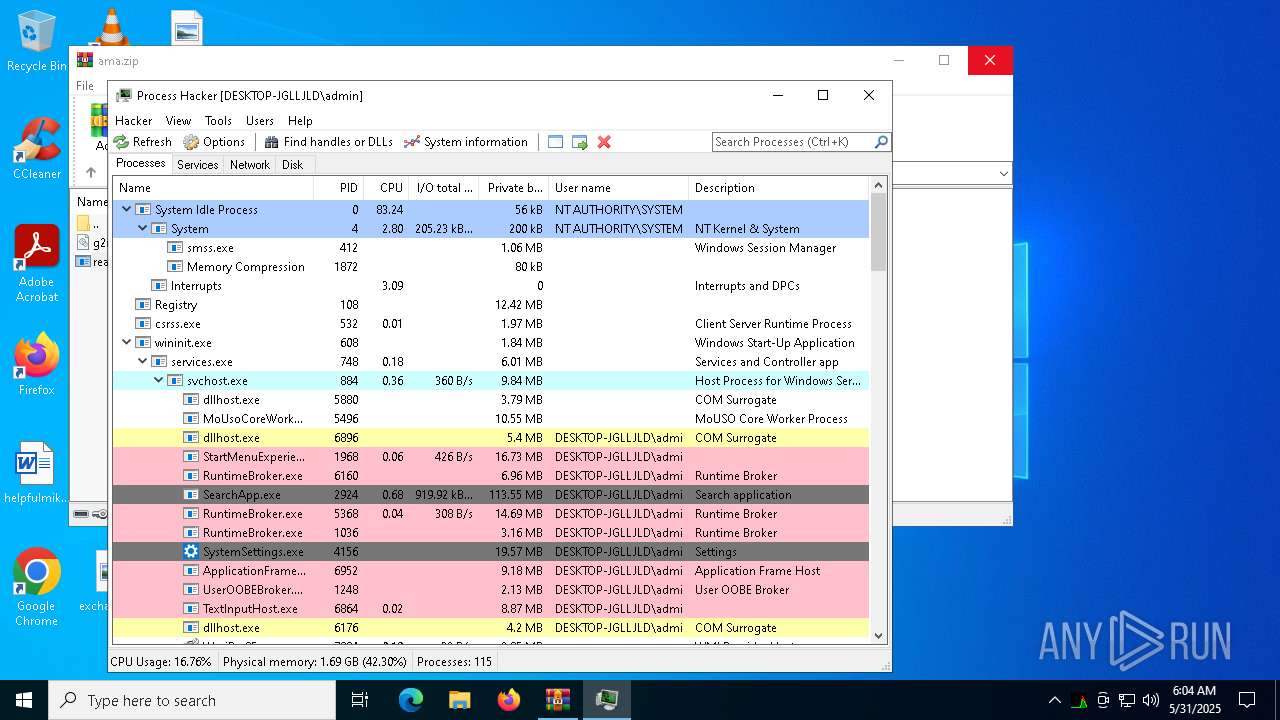Click the process list scroll down arrow
Image resolution: width=1280 pixels, height=720 pixels.
879,635
